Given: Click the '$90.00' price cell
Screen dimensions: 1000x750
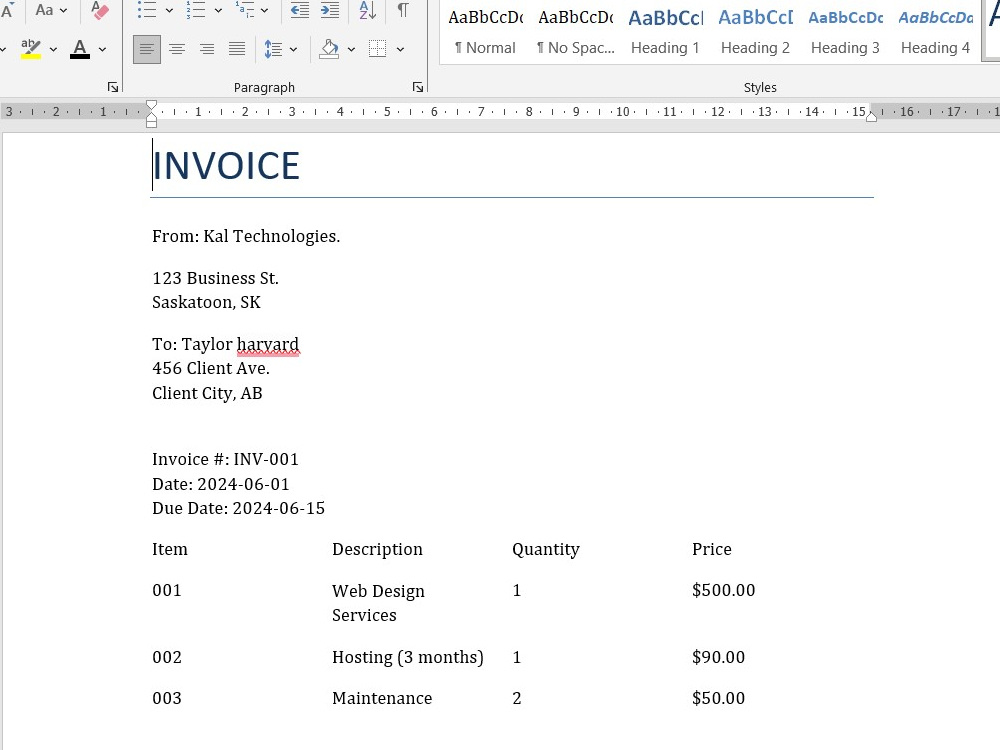Looking at the screenshot, I should click(x=719, y=658).
